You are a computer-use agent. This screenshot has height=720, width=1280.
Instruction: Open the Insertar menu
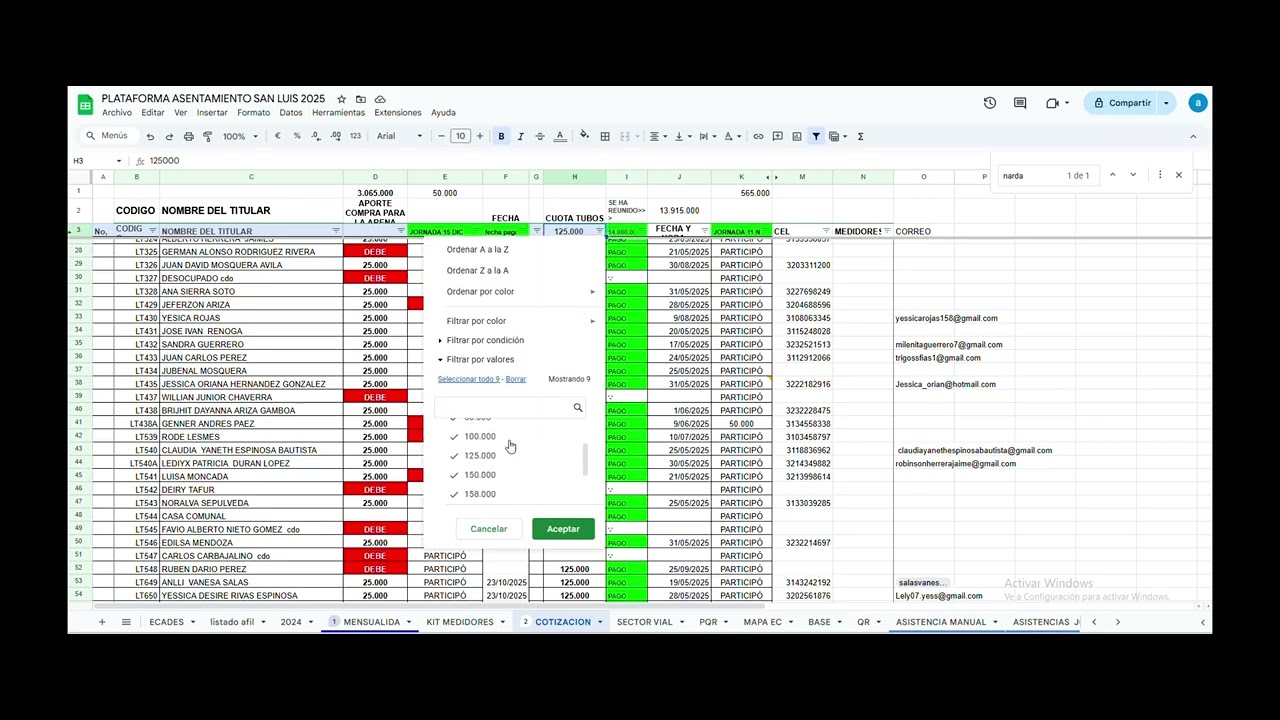[x=212, y=113]
